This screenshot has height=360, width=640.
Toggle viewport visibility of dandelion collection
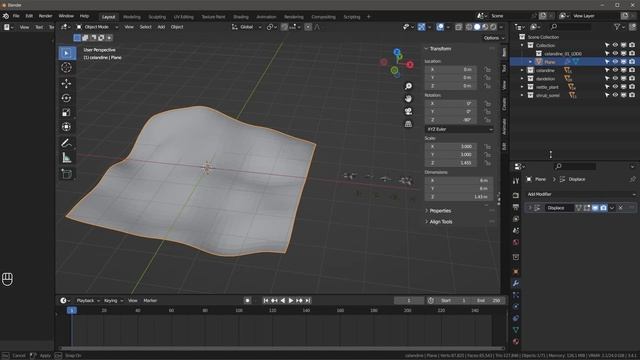615,78
